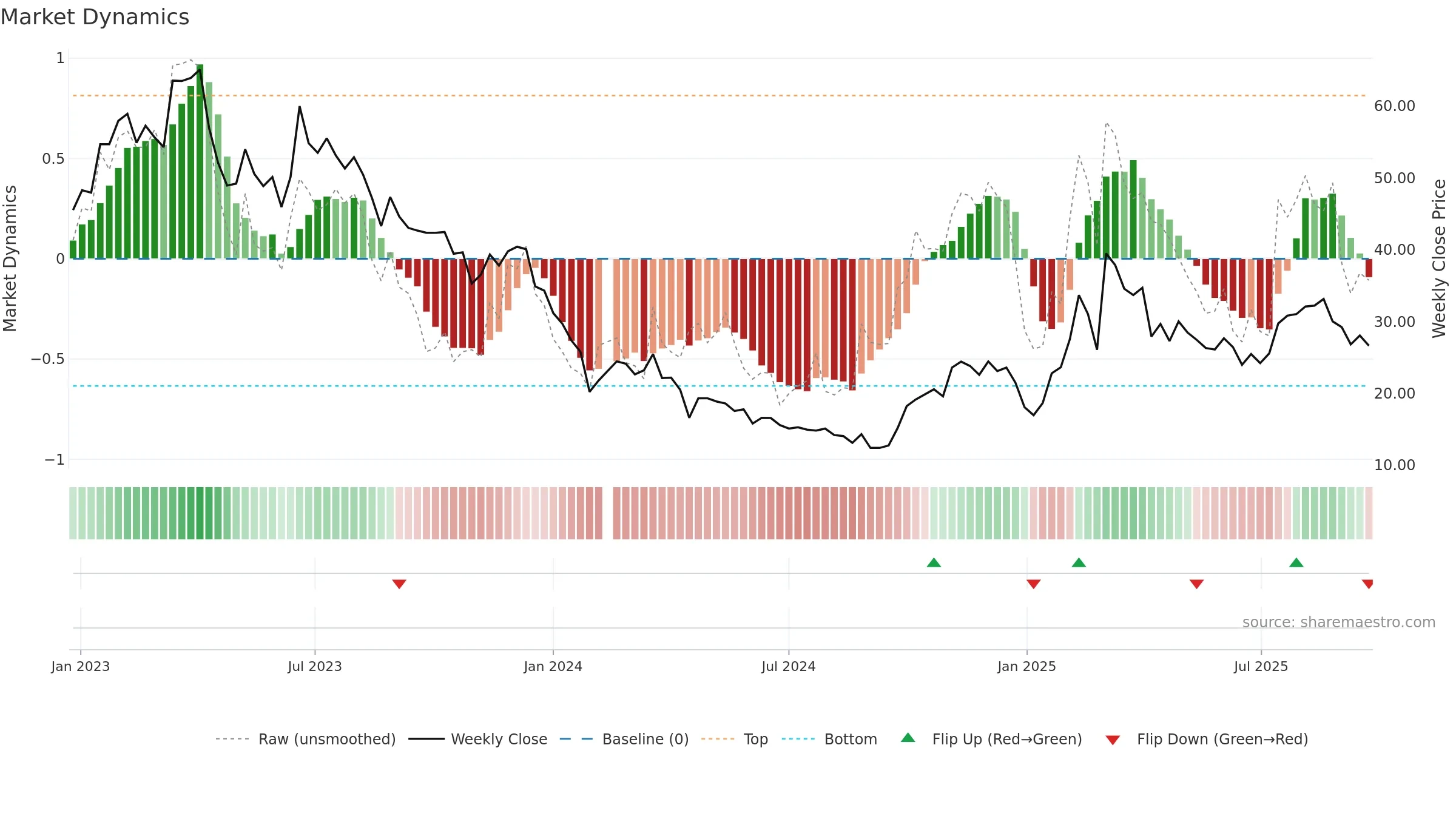Screen dimensions: 1456x819
Task: Toggle Flip Down (Green→Red) legend entry
Action: 1207,739
